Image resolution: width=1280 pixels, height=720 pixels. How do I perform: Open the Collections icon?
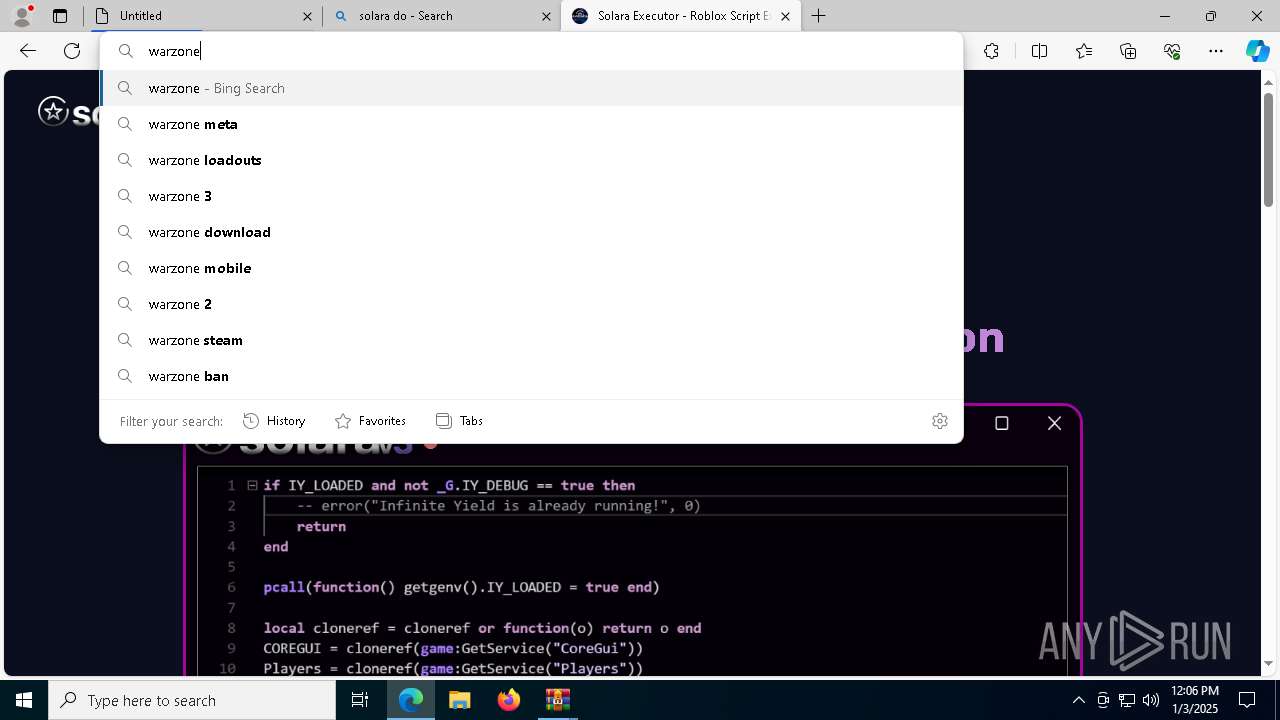[x=1128, y=51]
